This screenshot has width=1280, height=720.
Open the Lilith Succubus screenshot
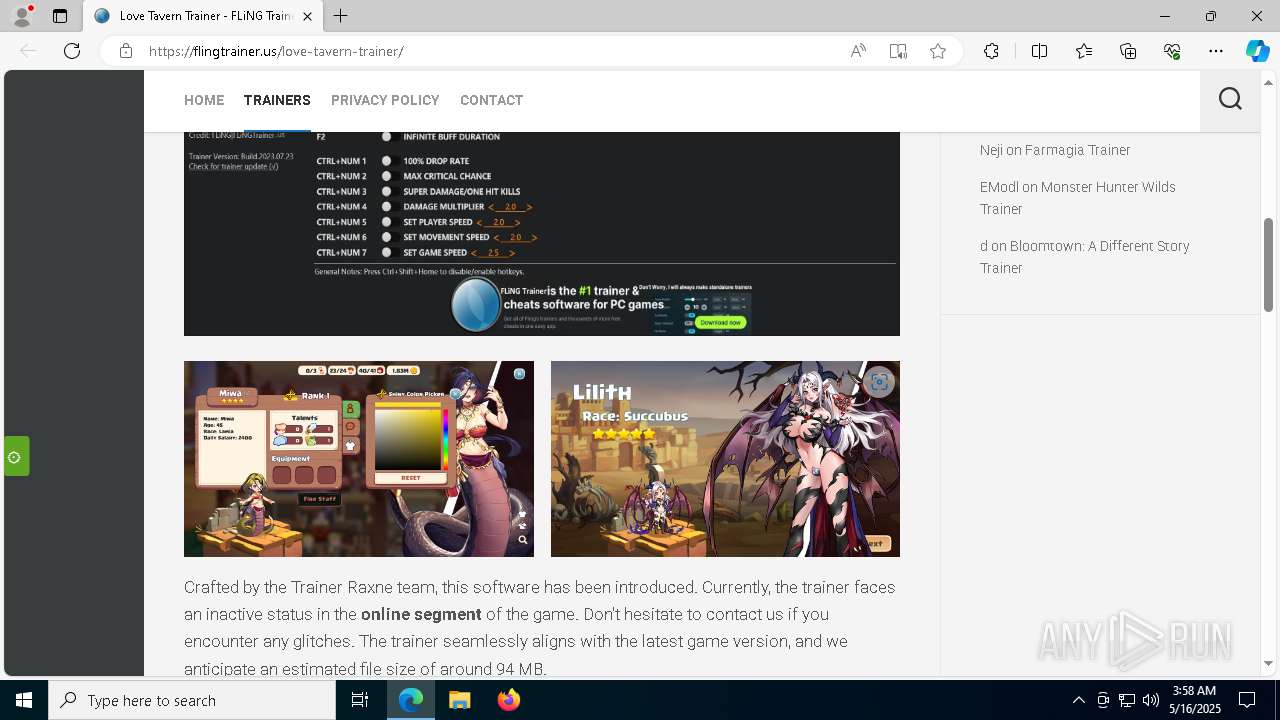tap(725, 459)
